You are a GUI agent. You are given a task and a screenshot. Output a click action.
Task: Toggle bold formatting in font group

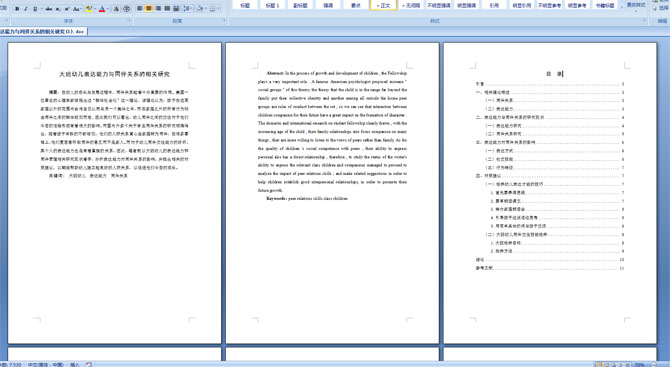pos(17,9)
